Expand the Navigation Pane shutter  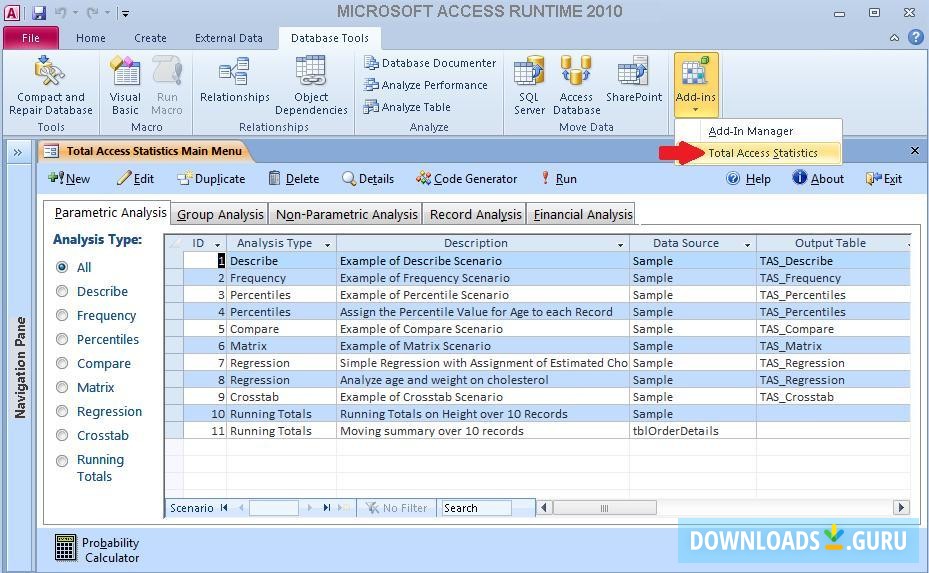18,152
